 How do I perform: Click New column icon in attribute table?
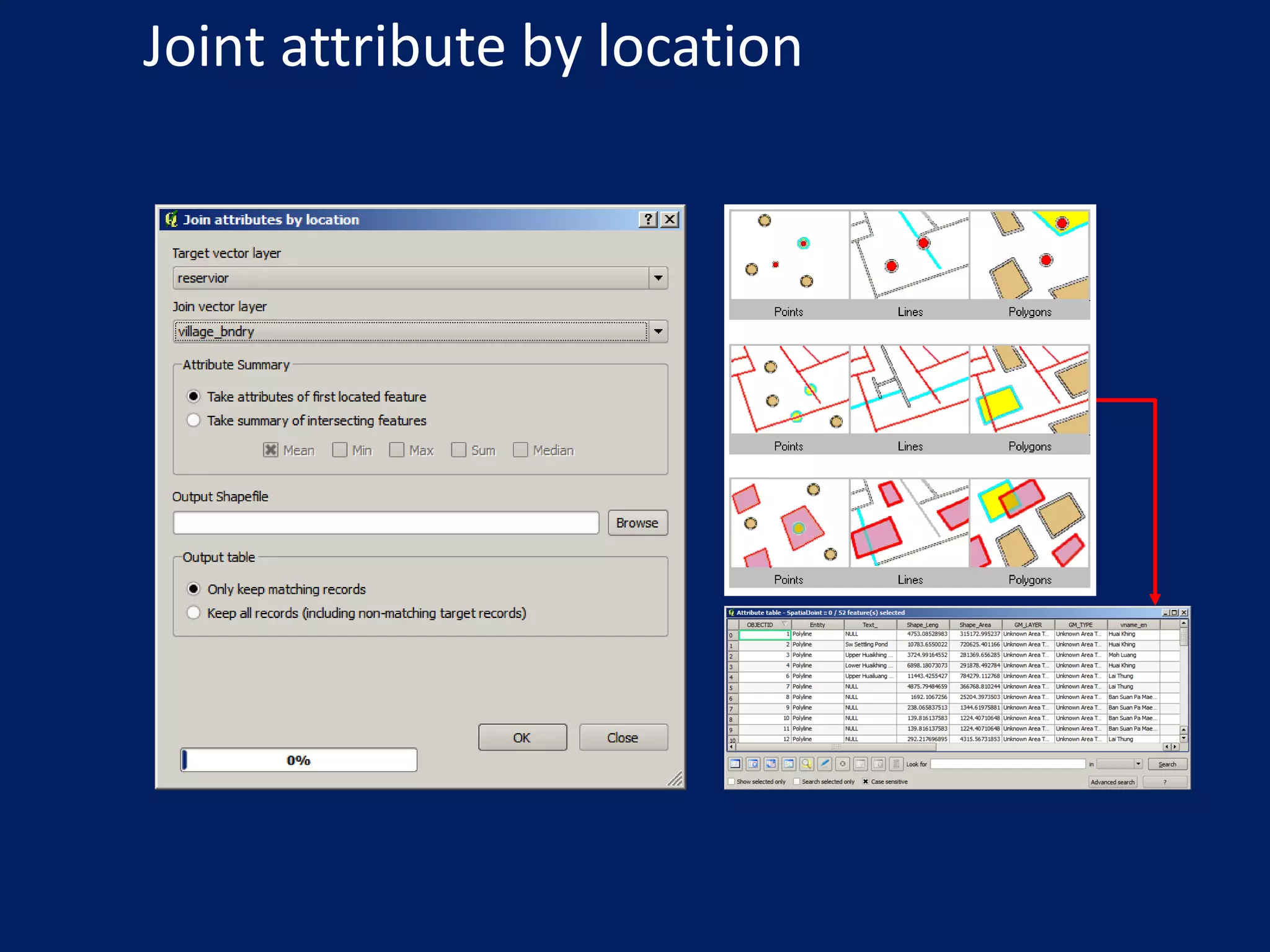click(x=860, y=764)
